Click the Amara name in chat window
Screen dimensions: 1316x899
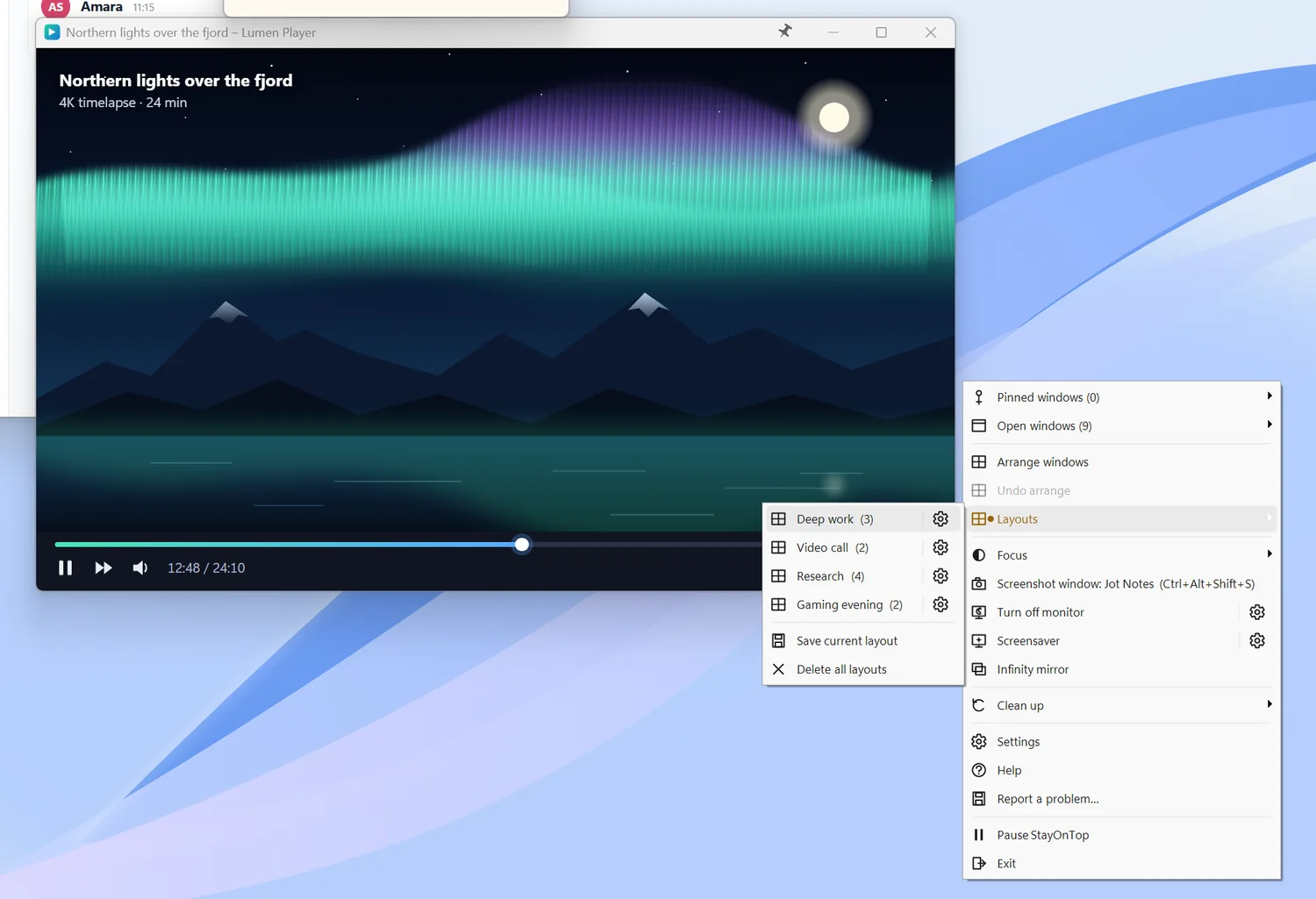(x=102, y=7)
